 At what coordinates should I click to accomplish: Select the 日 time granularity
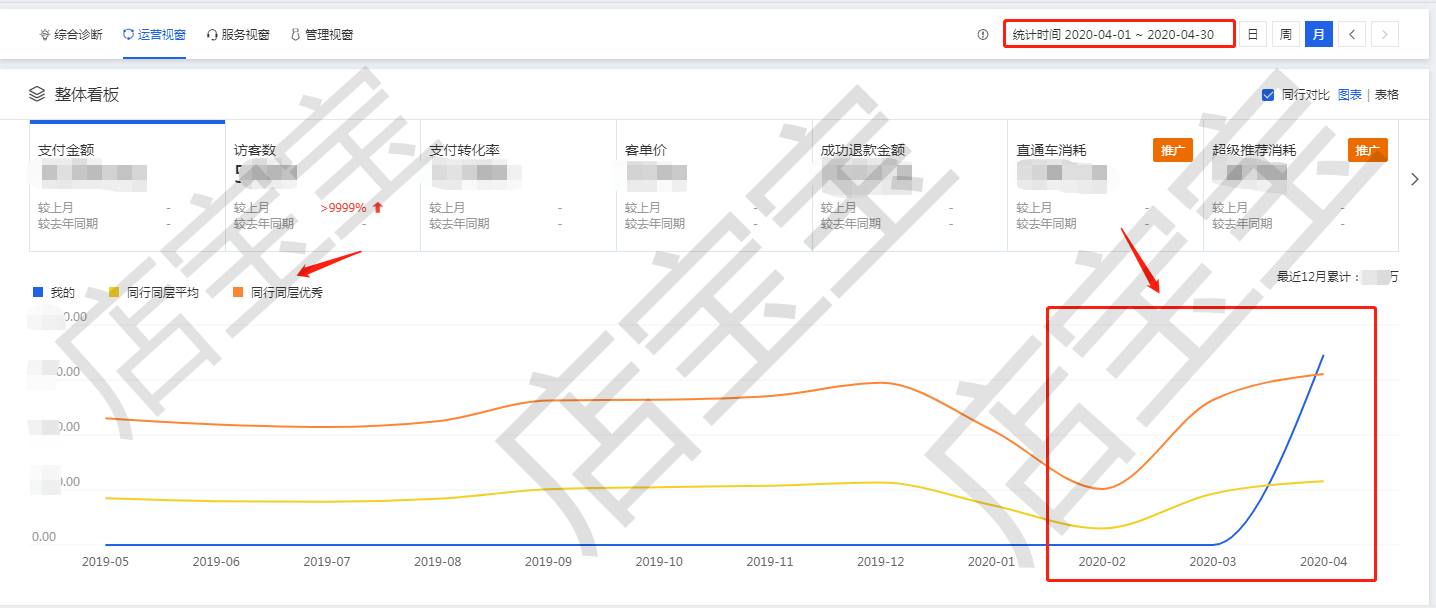[x=1252, y=34]
